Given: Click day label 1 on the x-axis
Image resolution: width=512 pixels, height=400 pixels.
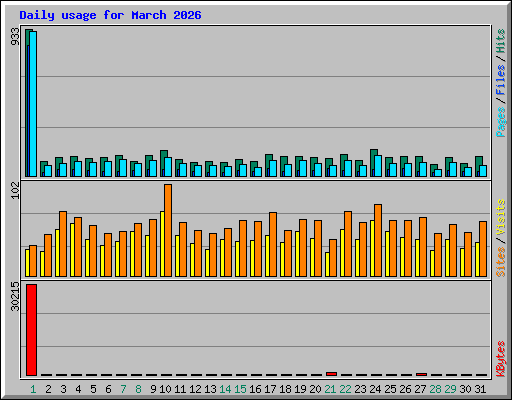Looking at the screenshot, I should tap(33, 389).
